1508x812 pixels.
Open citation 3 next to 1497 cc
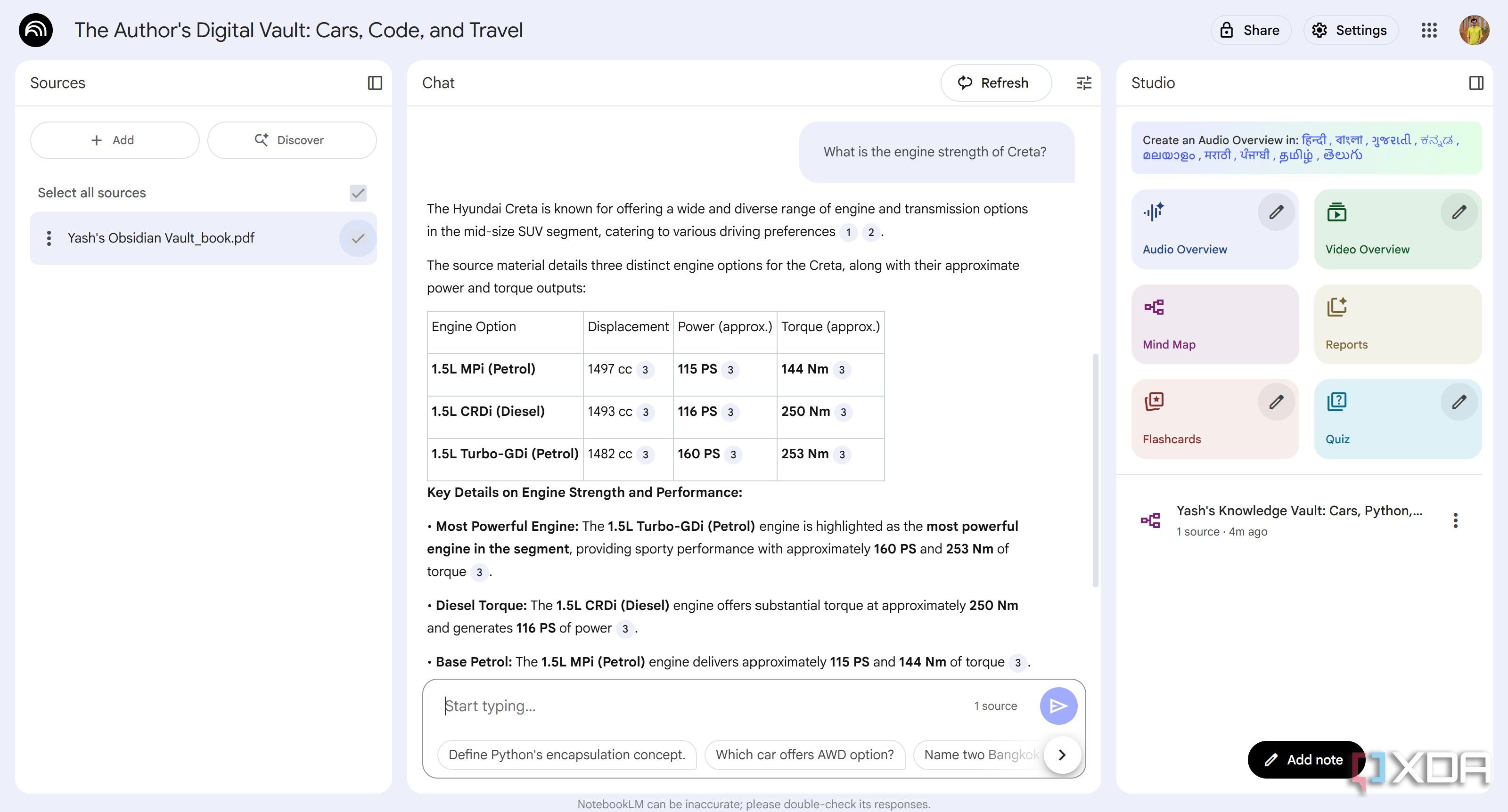645,370
